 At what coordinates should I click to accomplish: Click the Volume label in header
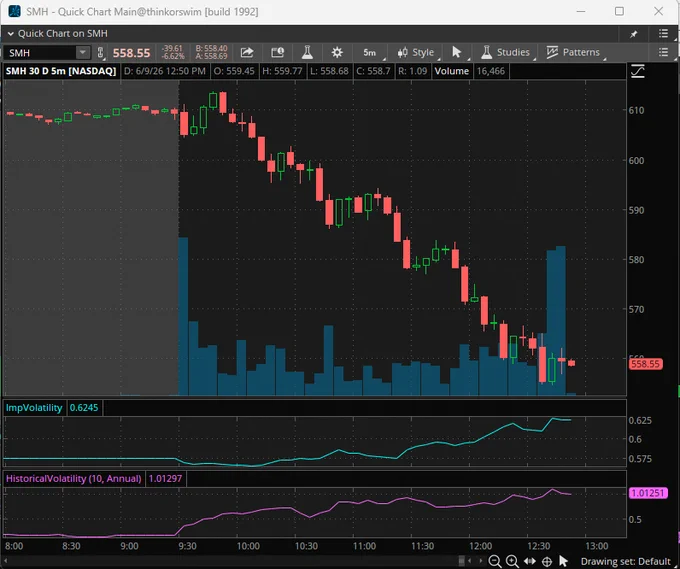pyautogui.click(x=451, y=71)
